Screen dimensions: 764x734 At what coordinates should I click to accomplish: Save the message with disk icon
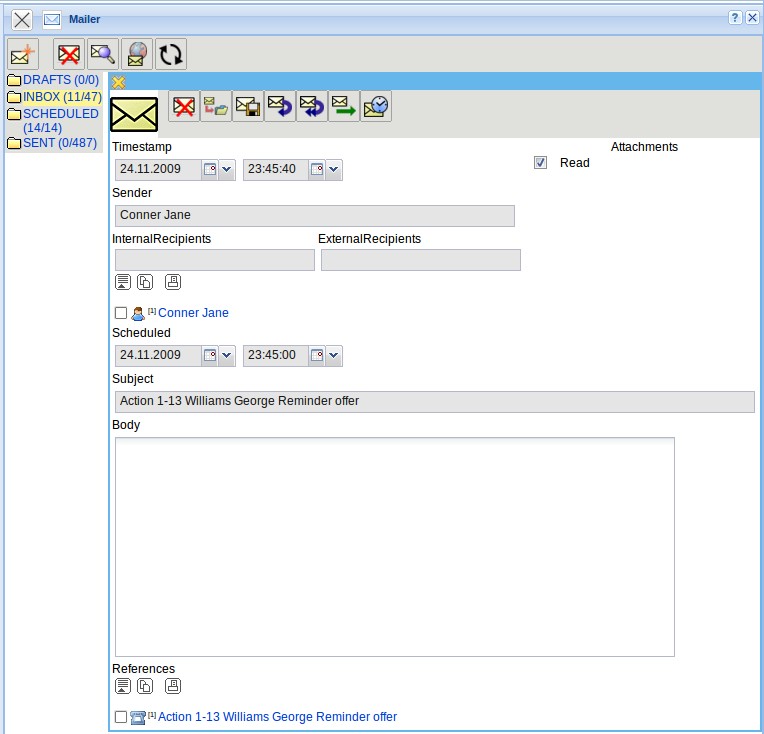pyautogui.click(x=247, y=107)
